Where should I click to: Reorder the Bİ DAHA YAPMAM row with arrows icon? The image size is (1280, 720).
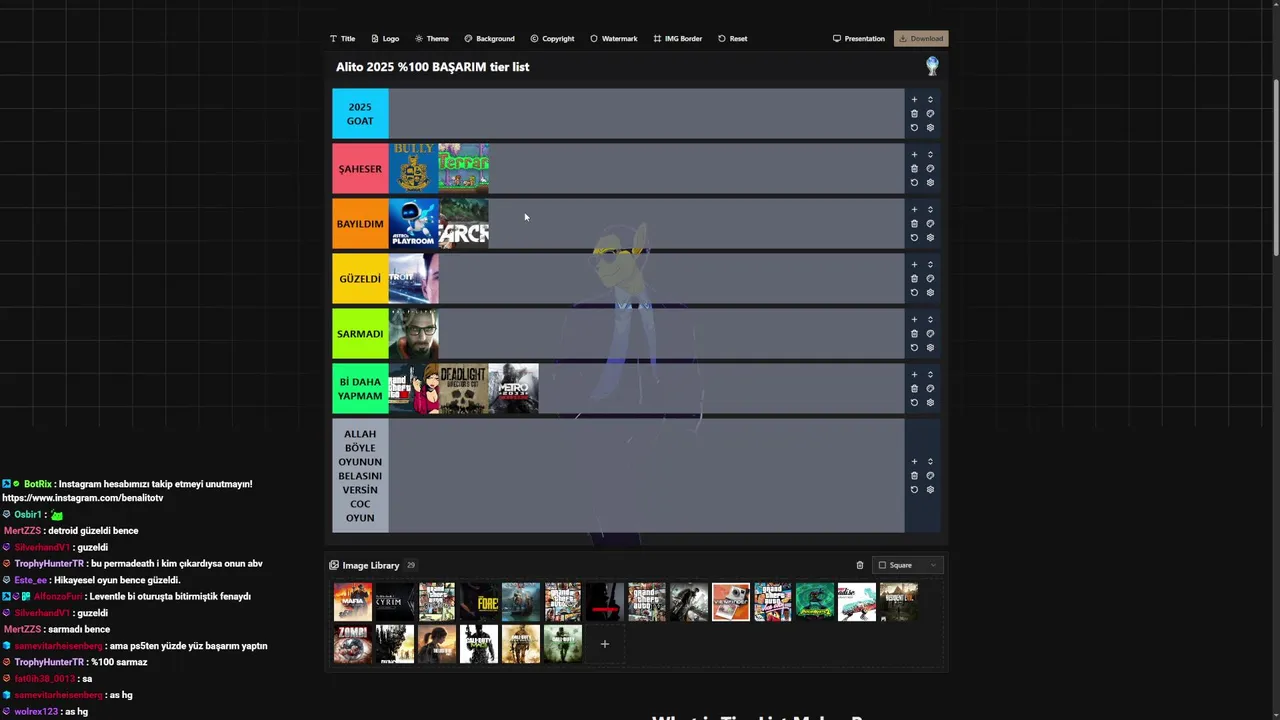coord(930,374)
